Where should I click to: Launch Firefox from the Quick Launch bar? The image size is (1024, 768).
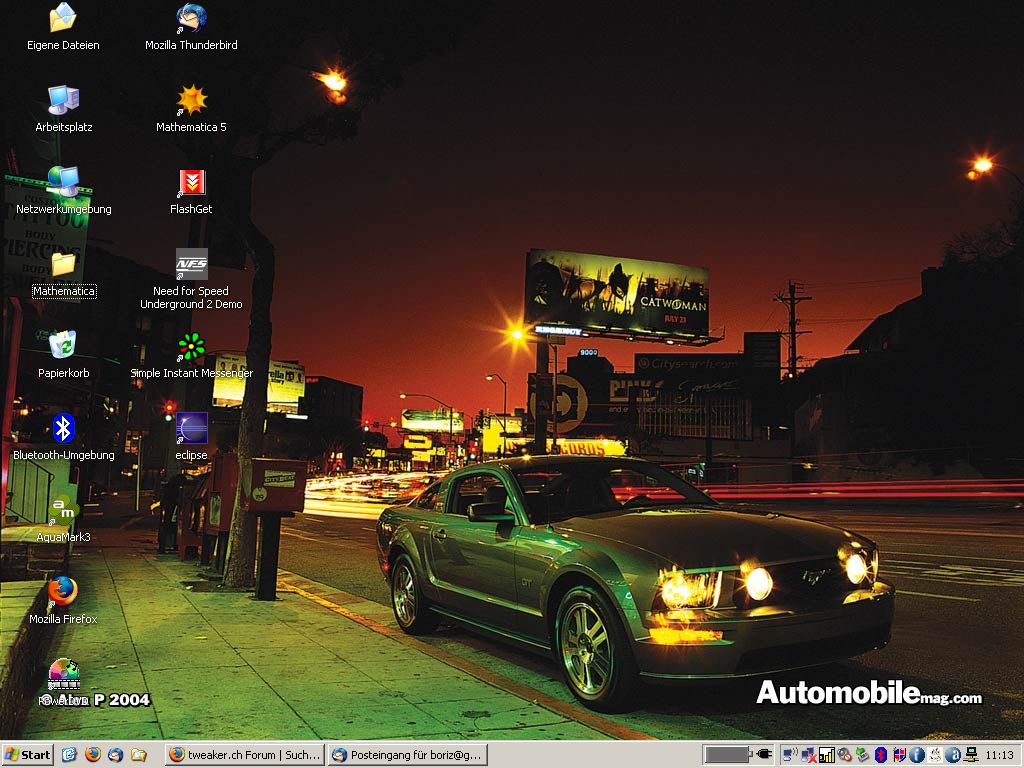coord(93,755)
